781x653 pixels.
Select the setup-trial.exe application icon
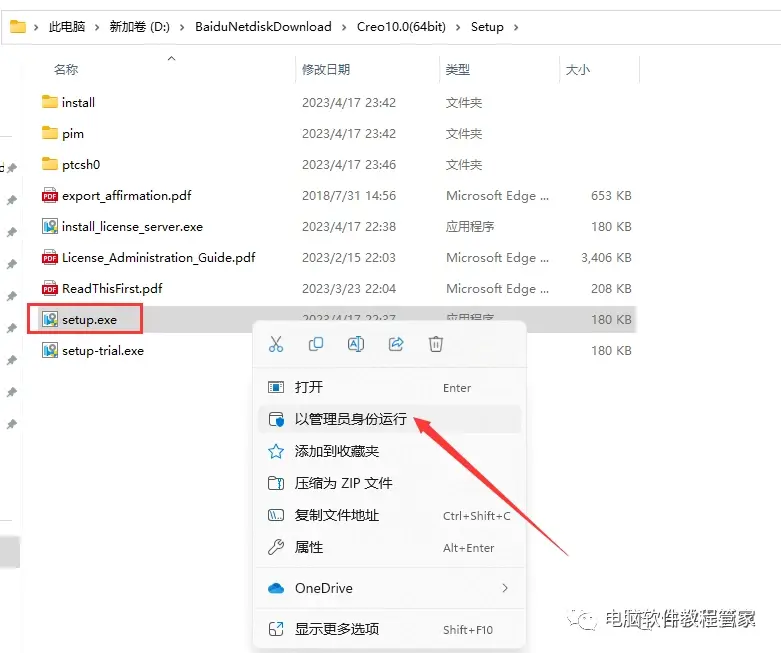click(50, 351)
